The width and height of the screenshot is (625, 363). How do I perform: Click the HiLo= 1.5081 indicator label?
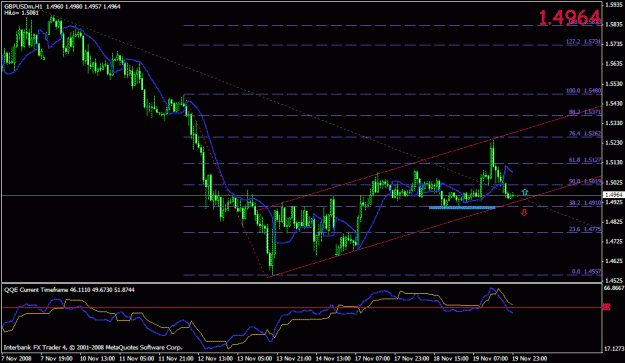22,13
